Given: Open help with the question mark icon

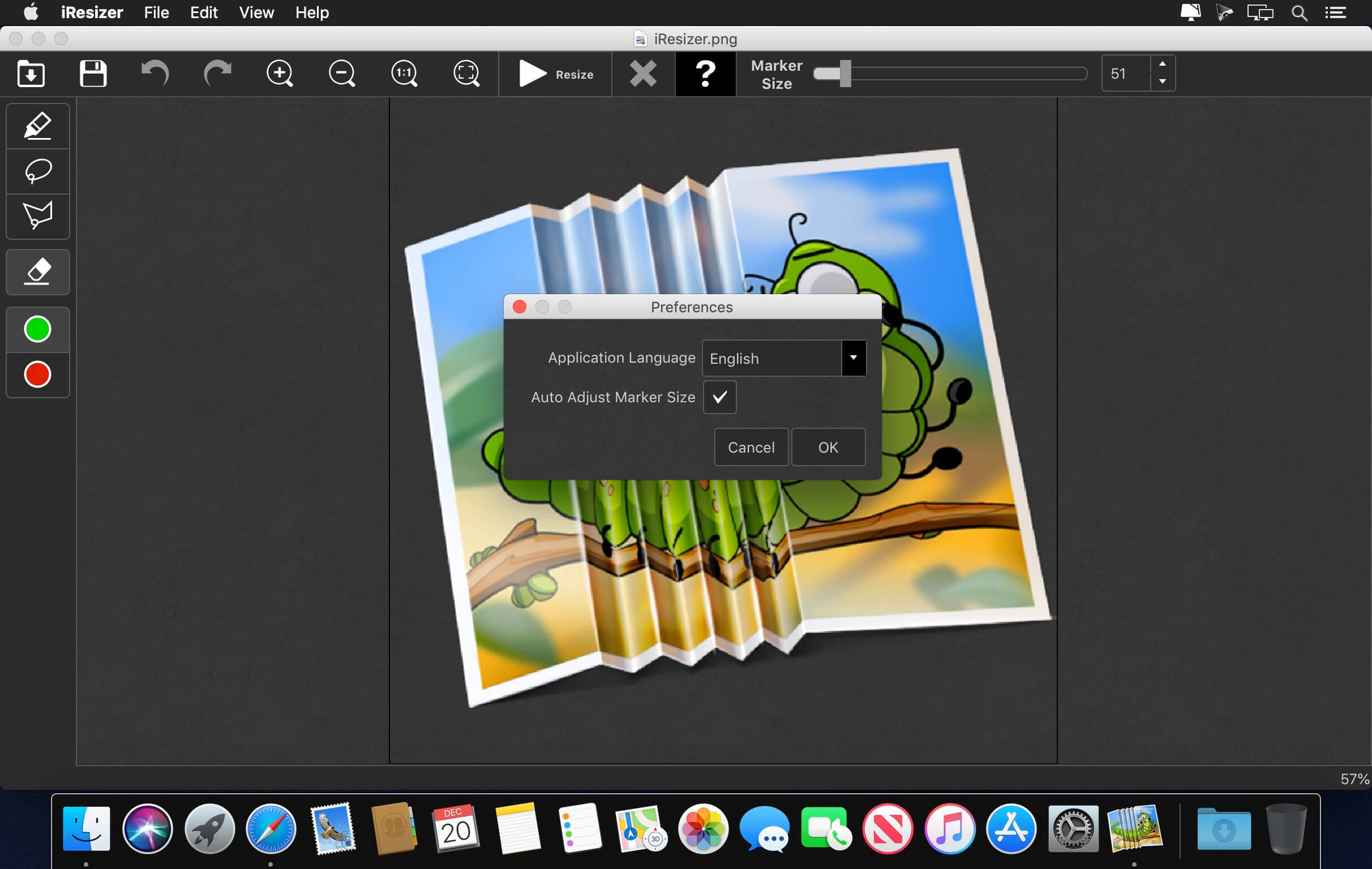Looking at the screenshot, I should (705, 74).
